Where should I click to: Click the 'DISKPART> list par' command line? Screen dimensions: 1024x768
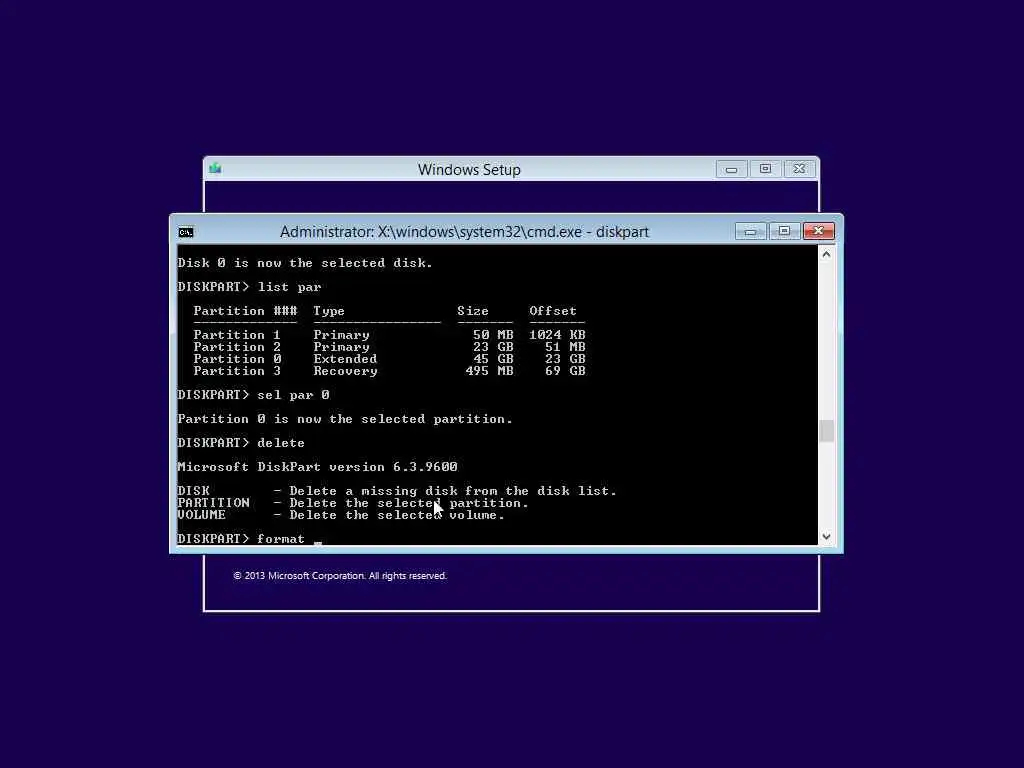point(249,287)
